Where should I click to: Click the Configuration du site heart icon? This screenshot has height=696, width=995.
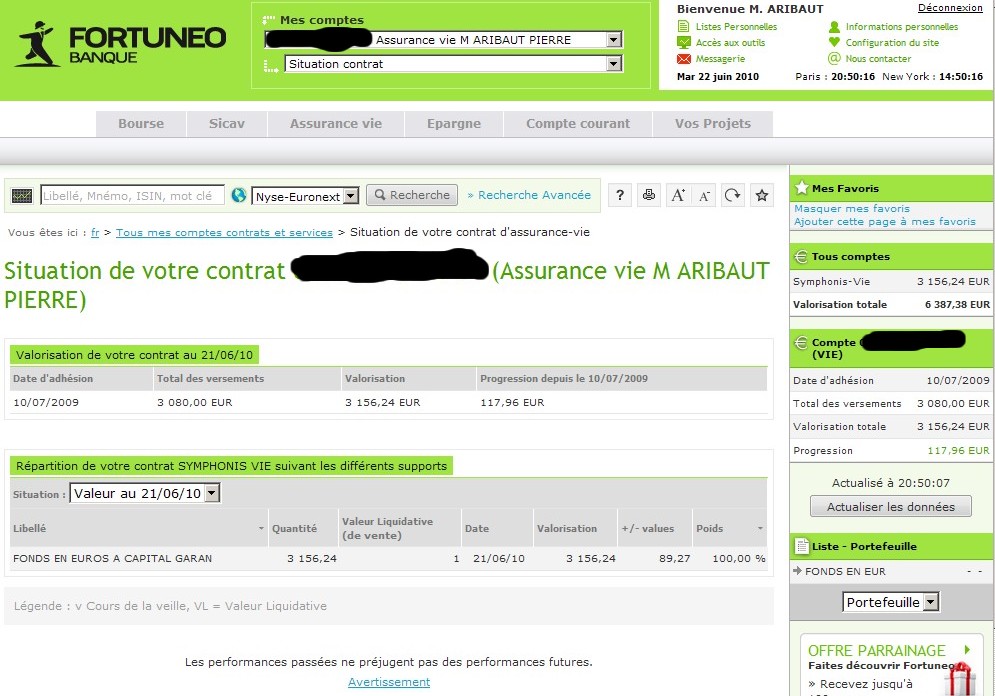tap(834, 42)
